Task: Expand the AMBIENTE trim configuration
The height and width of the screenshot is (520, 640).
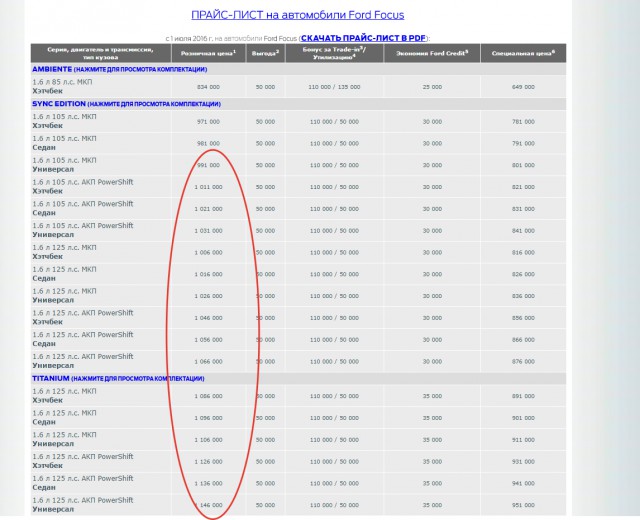Action: 120,69
